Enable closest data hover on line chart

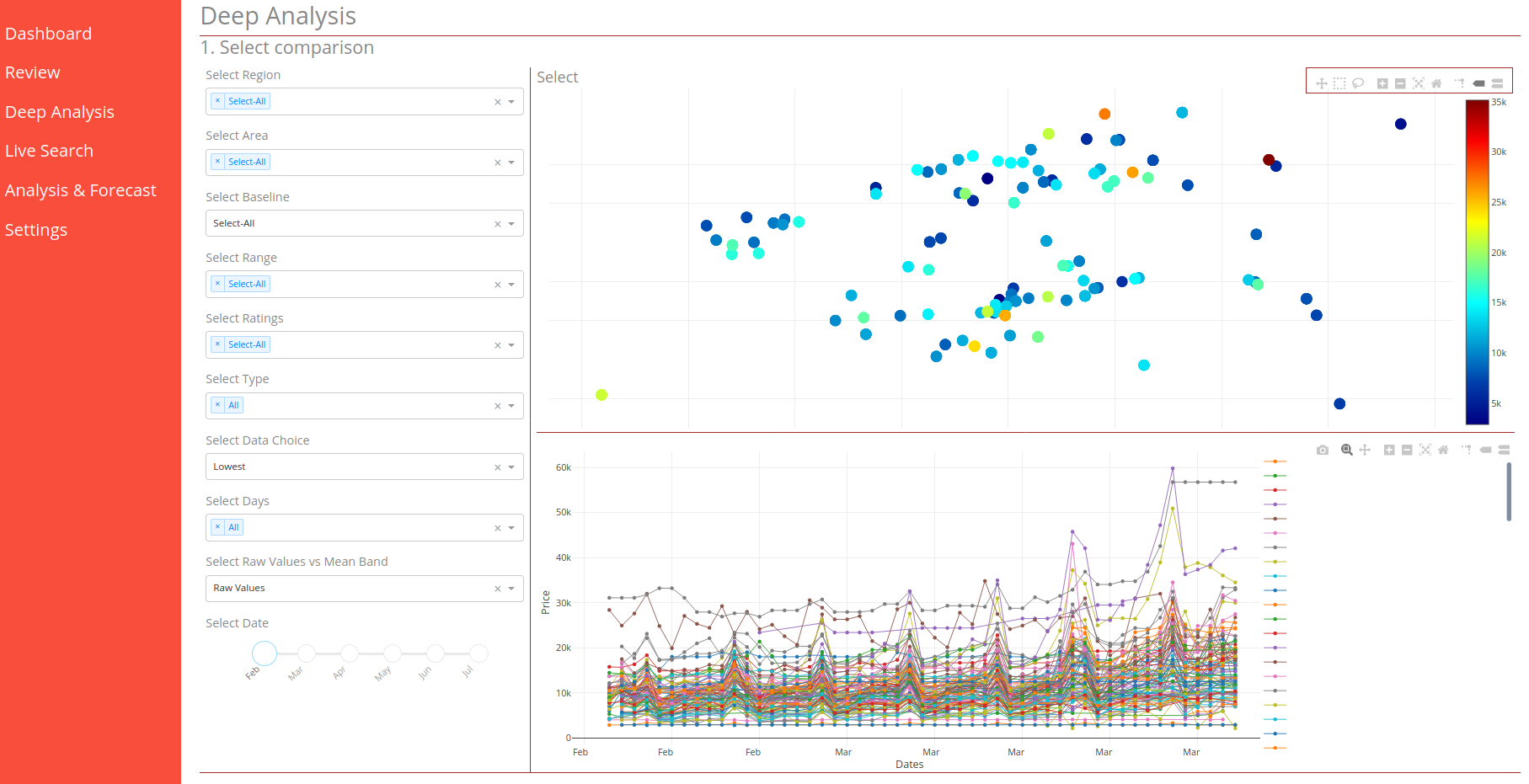(1485, 451)
